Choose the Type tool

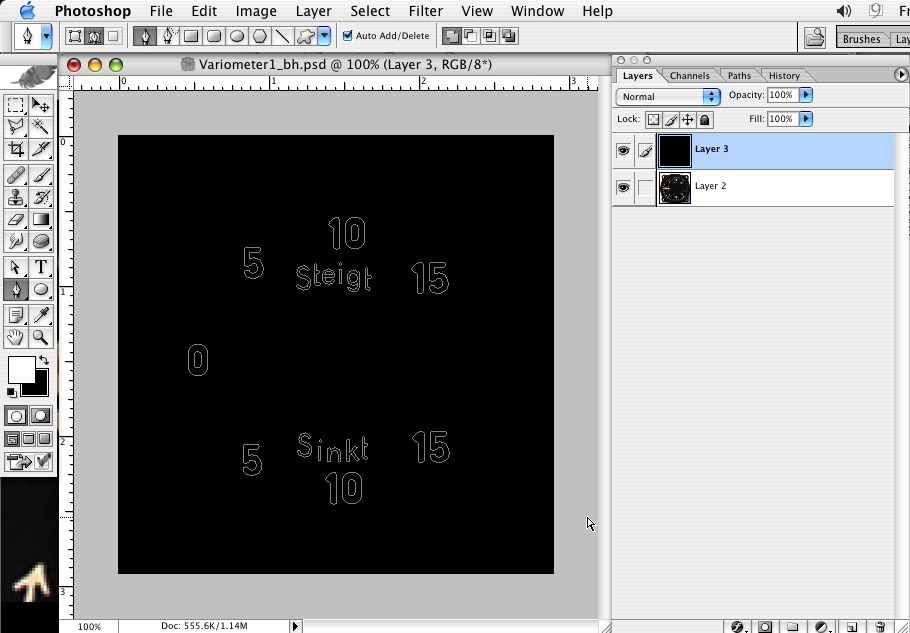(x=41, y=267)
